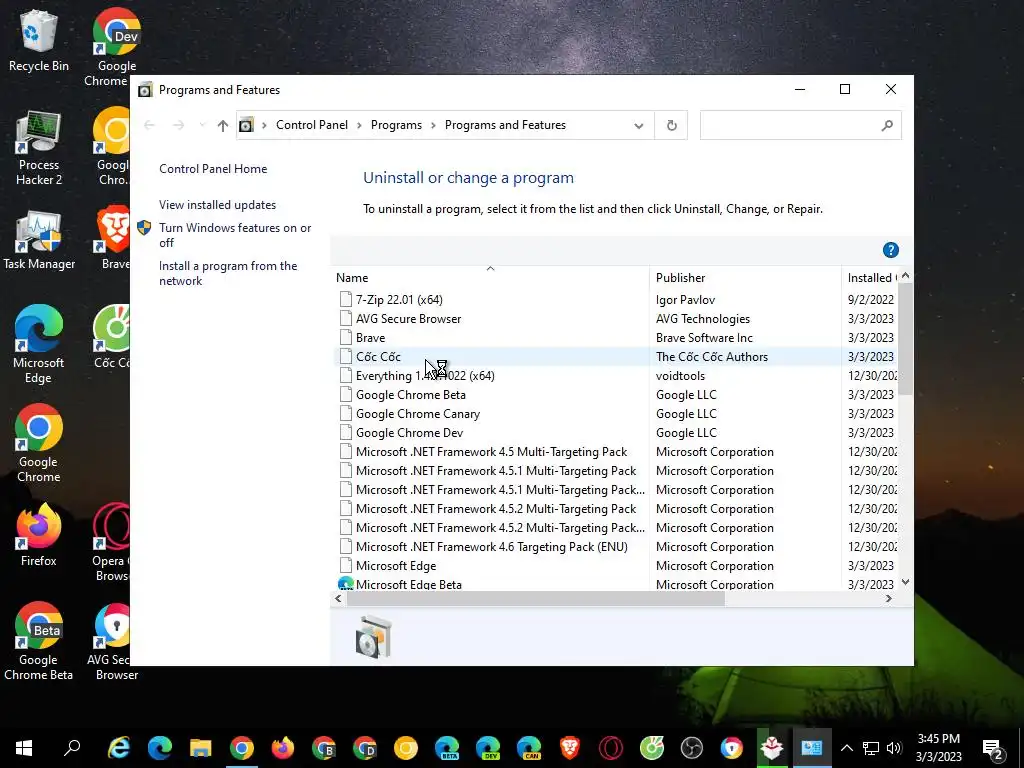Launch AVG Secure Browser from the taskbar
The width and height of the screenshot is (1024, 768).
[x=732, y=748]
